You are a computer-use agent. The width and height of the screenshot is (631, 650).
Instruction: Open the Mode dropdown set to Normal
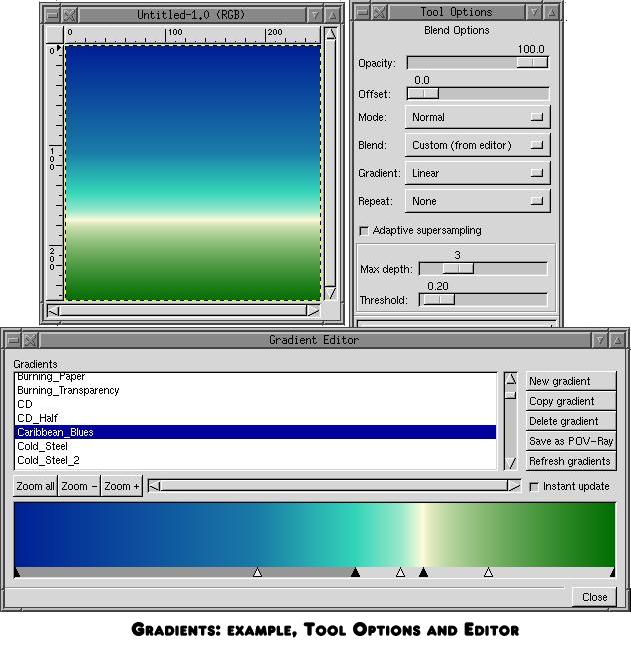coord(478,117)
